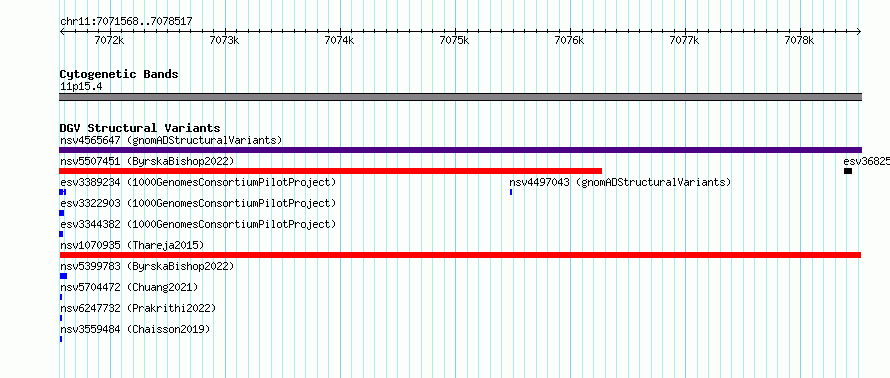
Task: Click the blue esv3322903 marker
Action: tap(61, 213)
